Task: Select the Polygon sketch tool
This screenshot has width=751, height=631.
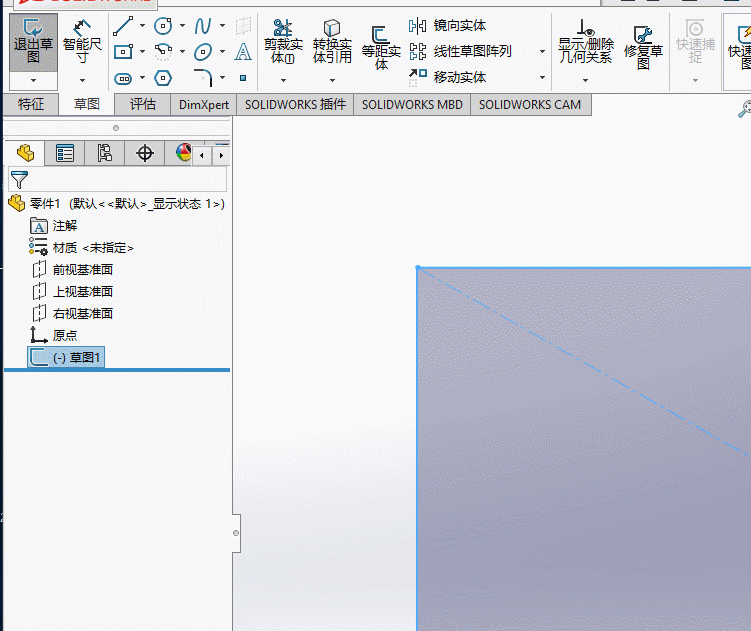Action: 163,78
